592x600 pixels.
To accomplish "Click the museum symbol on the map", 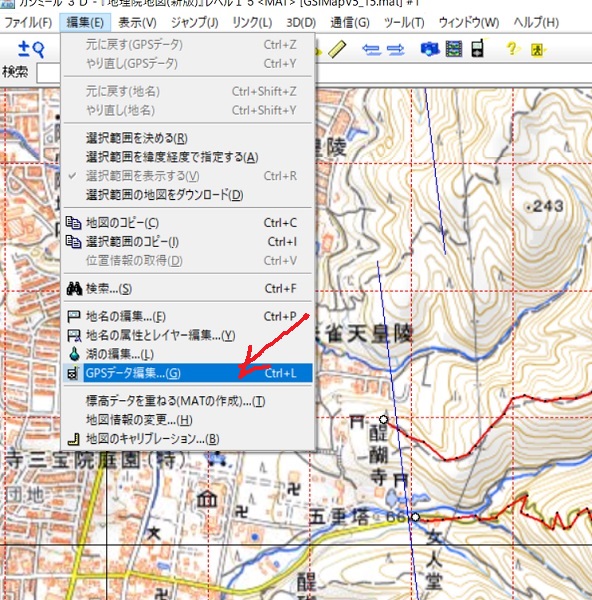I will (207, 499).
